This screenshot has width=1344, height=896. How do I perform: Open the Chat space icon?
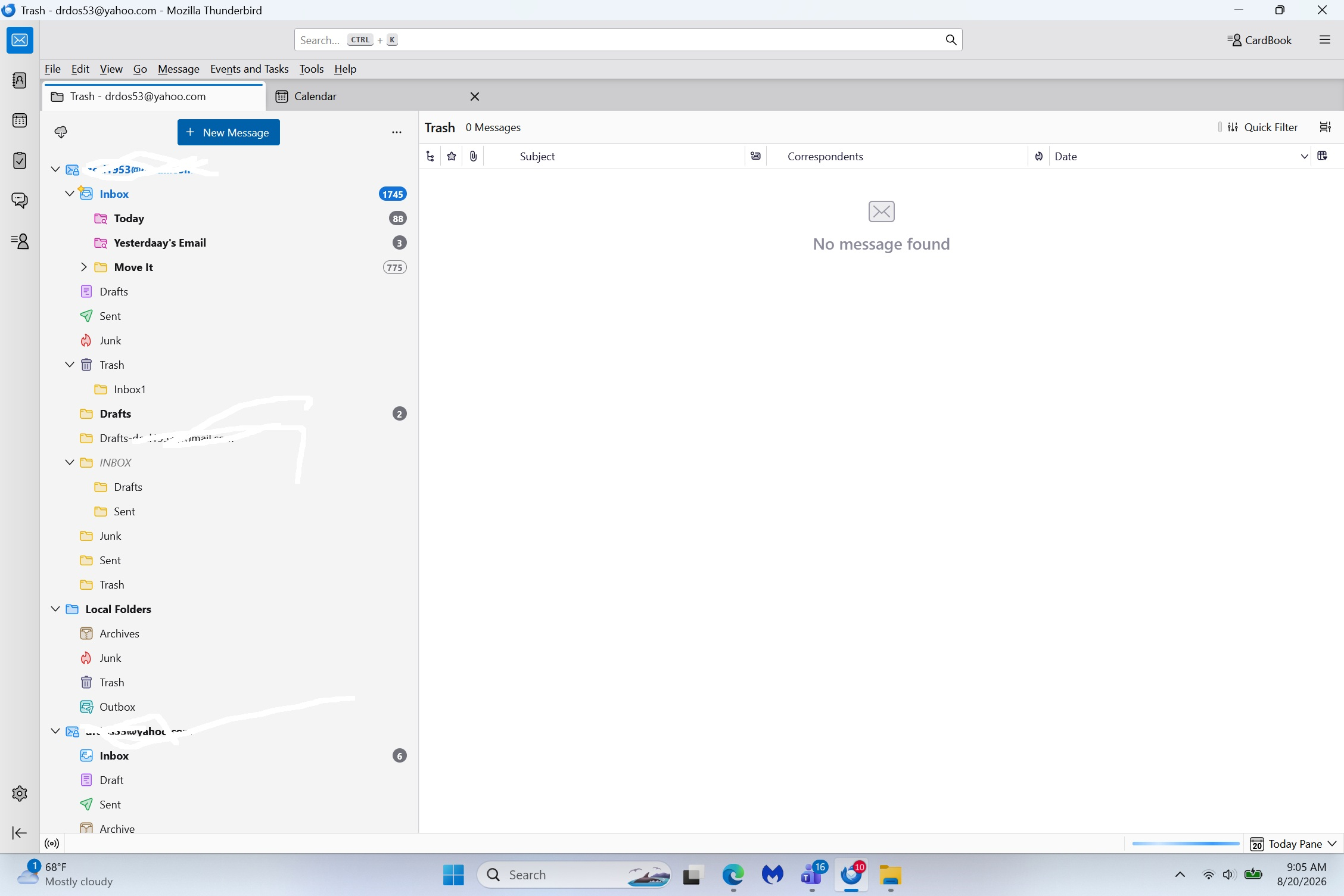[20, 201]
